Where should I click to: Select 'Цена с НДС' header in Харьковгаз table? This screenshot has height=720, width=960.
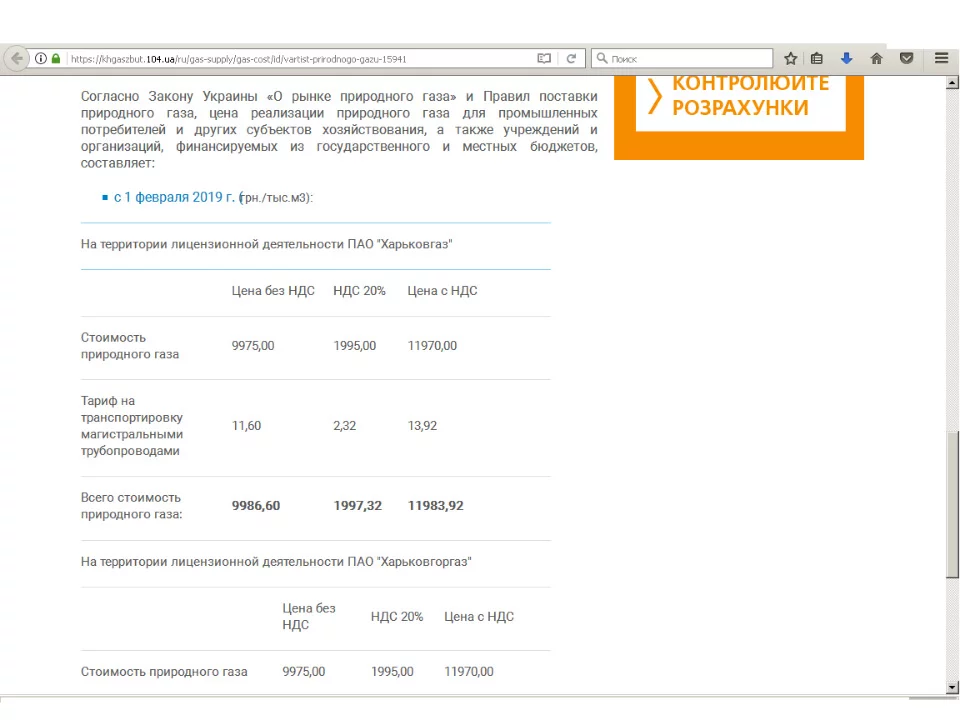click(442, 291)
